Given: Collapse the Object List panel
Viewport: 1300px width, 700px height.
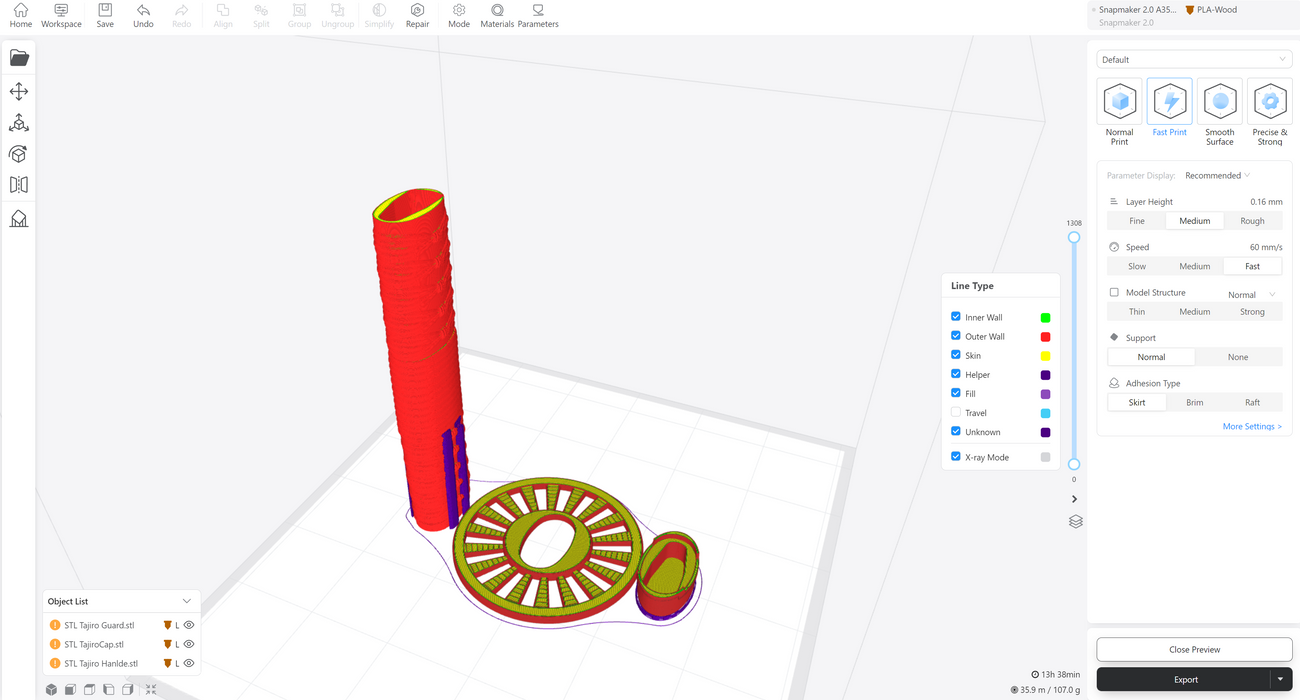Looking at the screenshot, I should [x=187, y=601].
